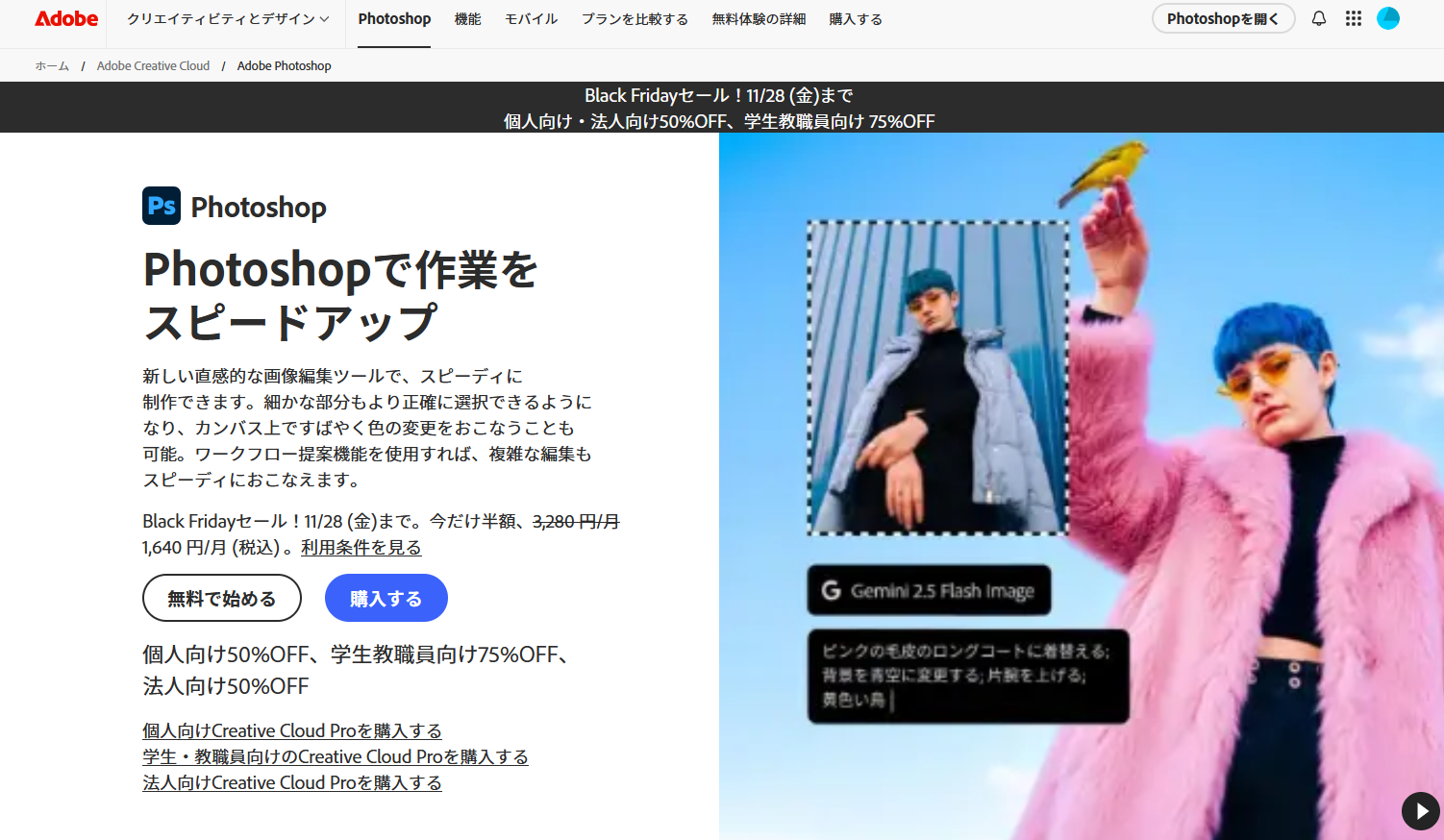
Task: Click the blue 購入する button
Action: click(386, 599)
